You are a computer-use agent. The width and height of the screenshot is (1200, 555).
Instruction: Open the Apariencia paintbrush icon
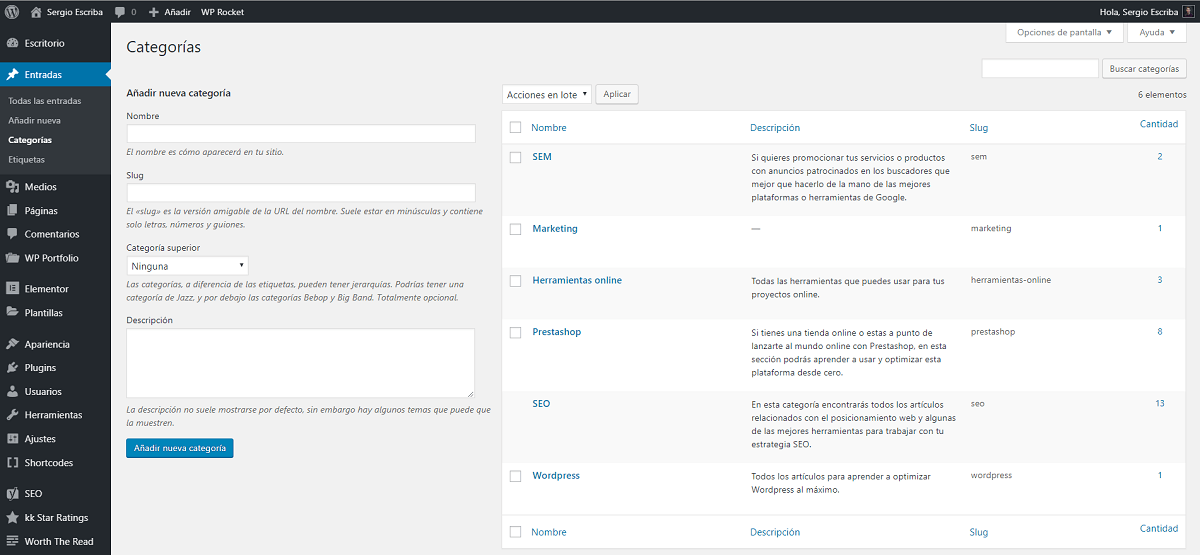(12, 344)
